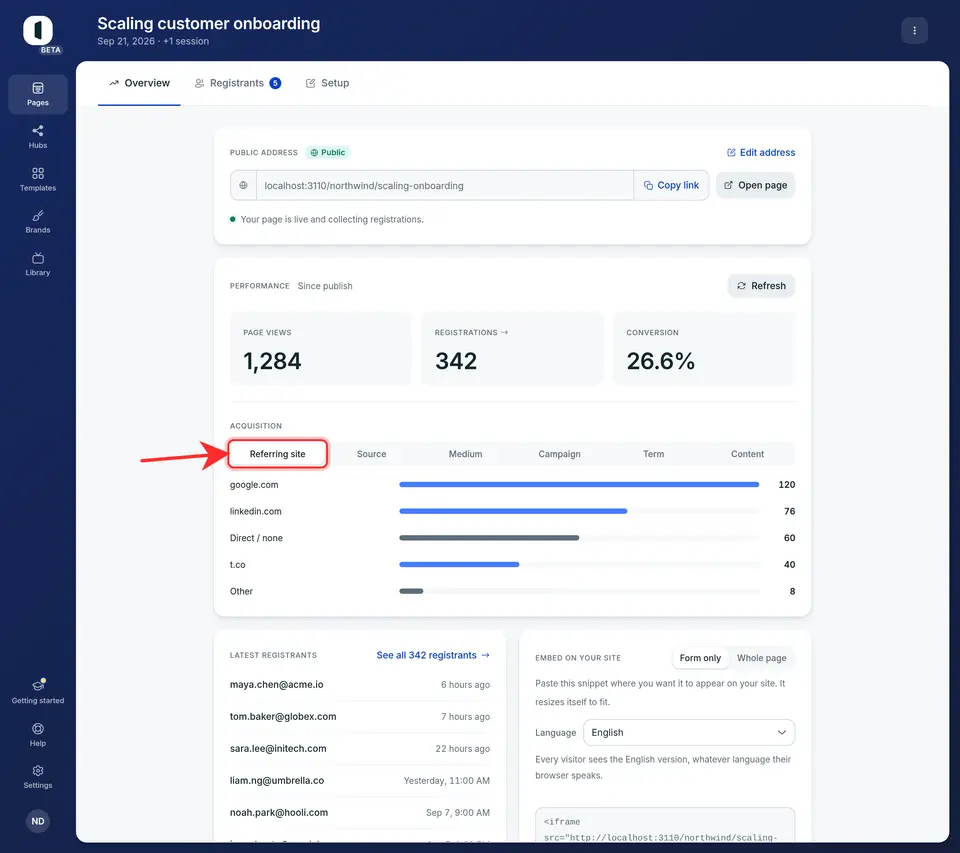Screen dimensions: 960x853
Task: Open Brands section
Action: [38, 222]
